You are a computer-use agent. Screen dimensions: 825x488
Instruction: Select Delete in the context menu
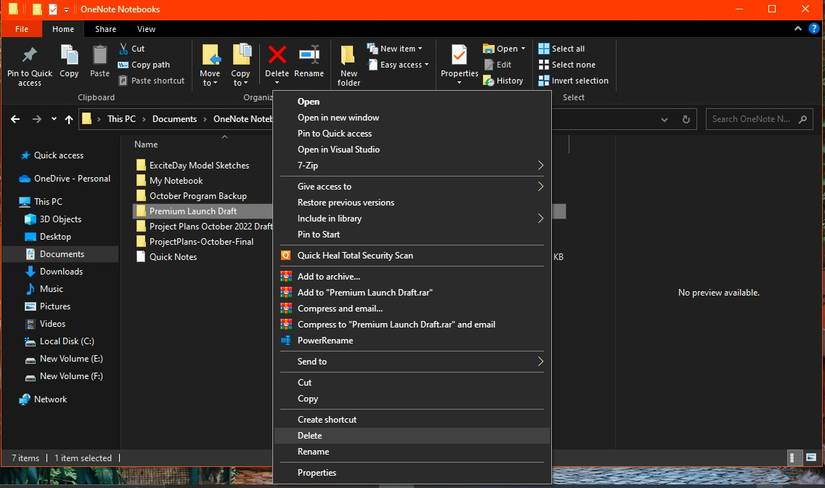310,436
